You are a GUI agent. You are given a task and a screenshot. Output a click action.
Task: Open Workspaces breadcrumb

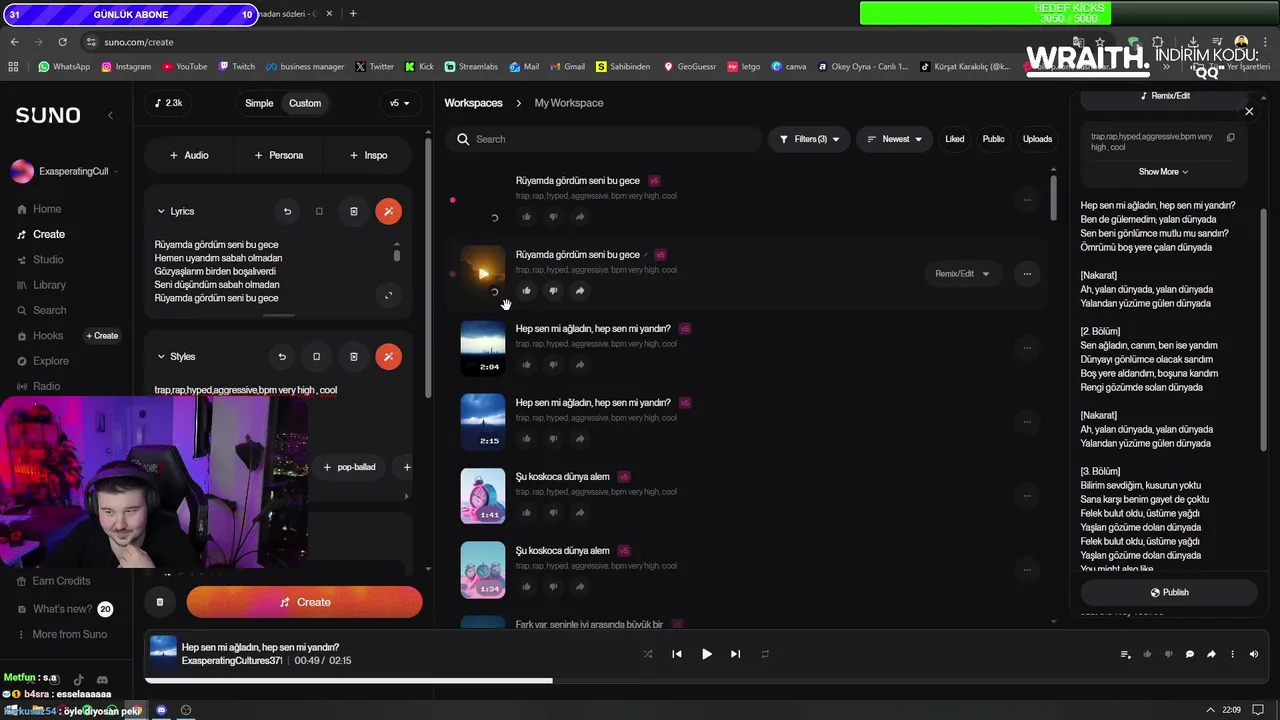473,103
